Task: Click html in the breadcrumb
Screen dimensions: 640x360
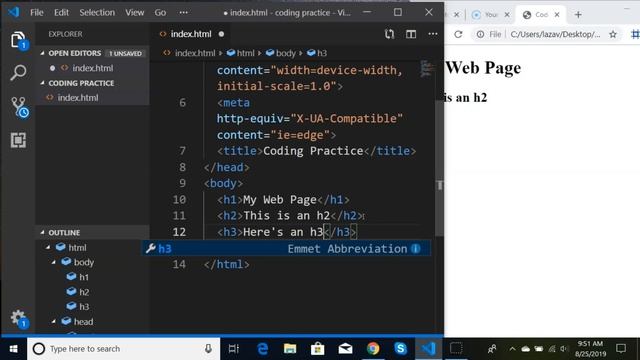Action: 246,53
